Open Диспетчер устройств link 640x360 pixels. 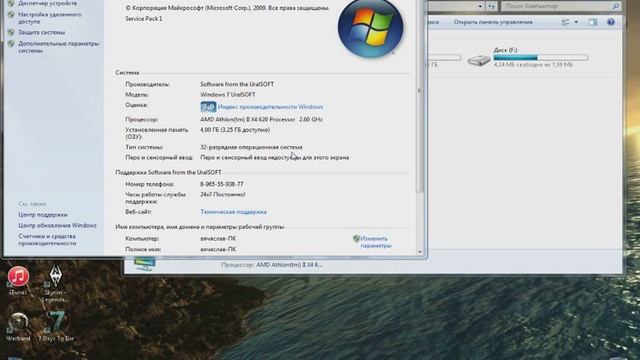(x=47, y=3)
